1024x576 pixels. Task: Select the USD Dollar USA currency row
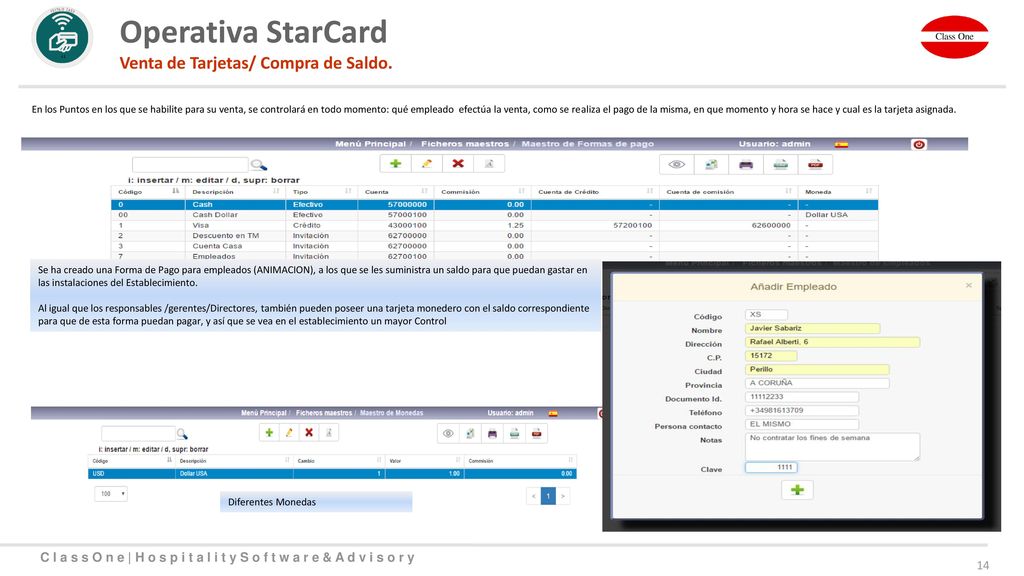pos(332,473)
